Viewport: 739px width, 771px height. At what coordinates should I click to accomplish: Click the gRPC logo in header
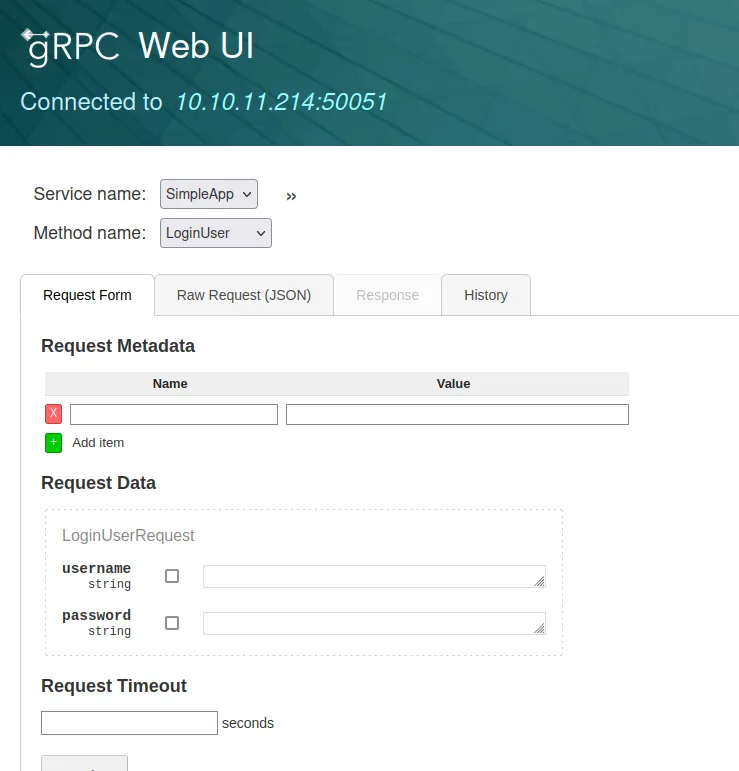pyautogui.click(x=70, y=47)
